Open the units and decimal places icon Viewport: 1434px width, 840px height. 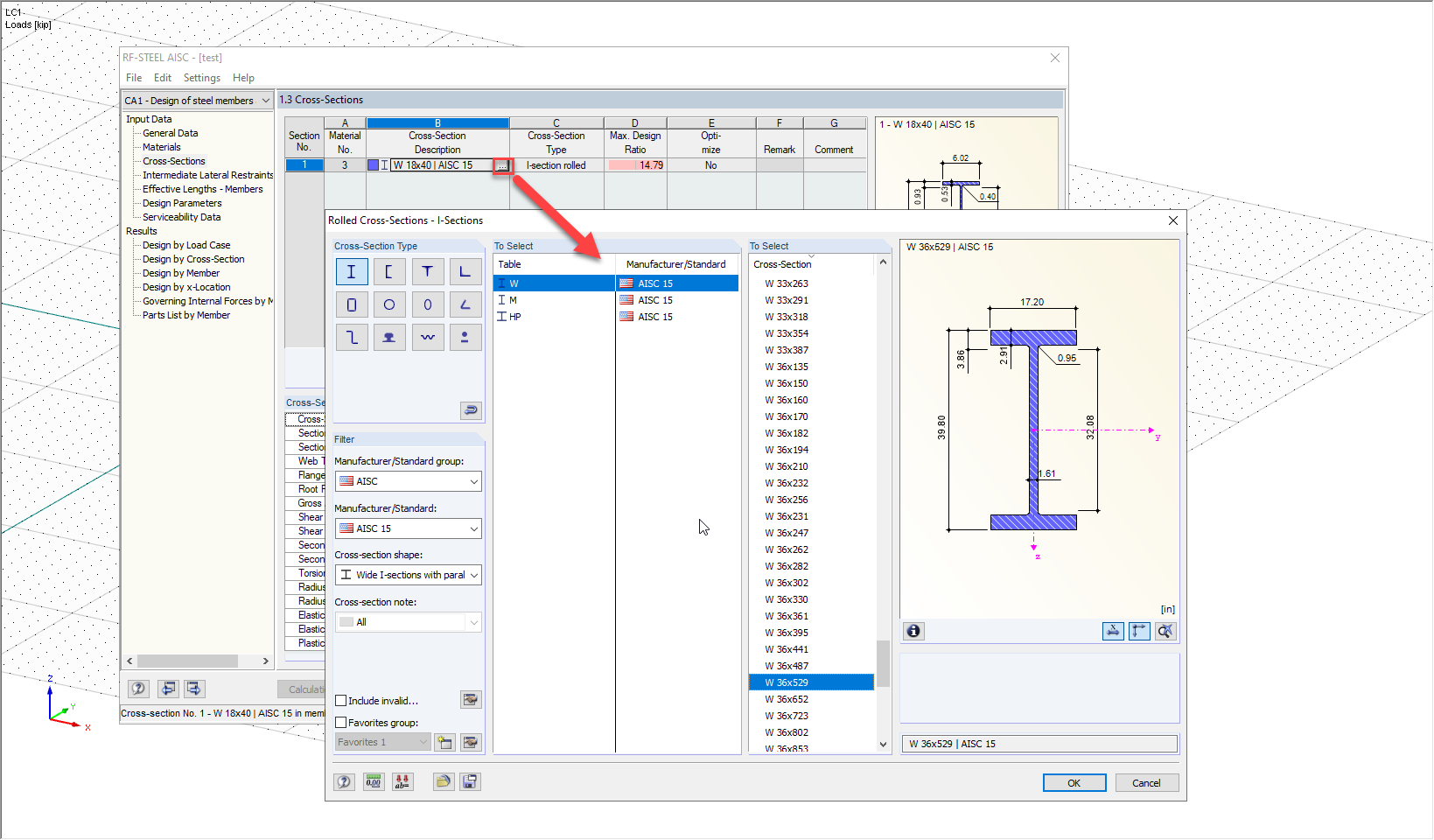tap(374, 781)
